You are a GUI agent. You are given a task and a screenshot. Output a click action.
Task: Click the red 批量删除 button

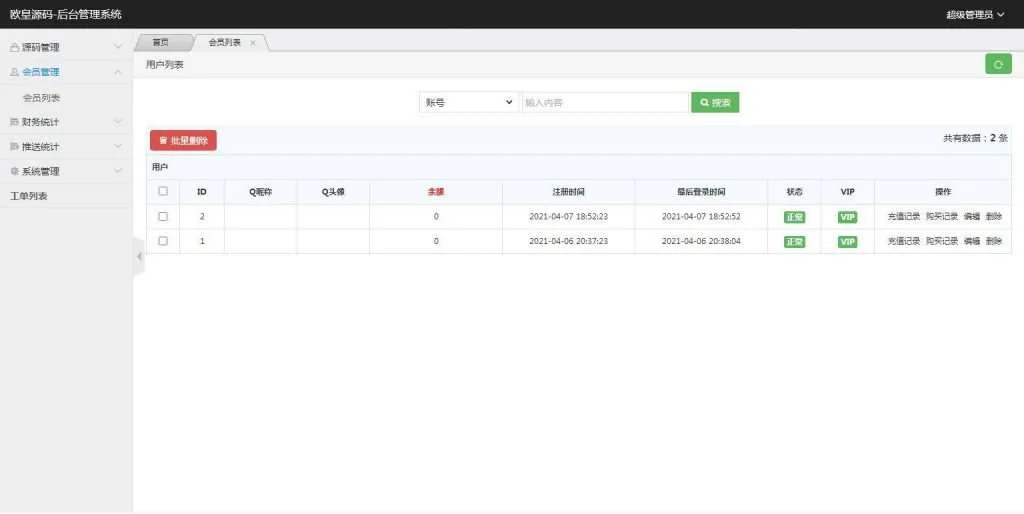(183, 141)
